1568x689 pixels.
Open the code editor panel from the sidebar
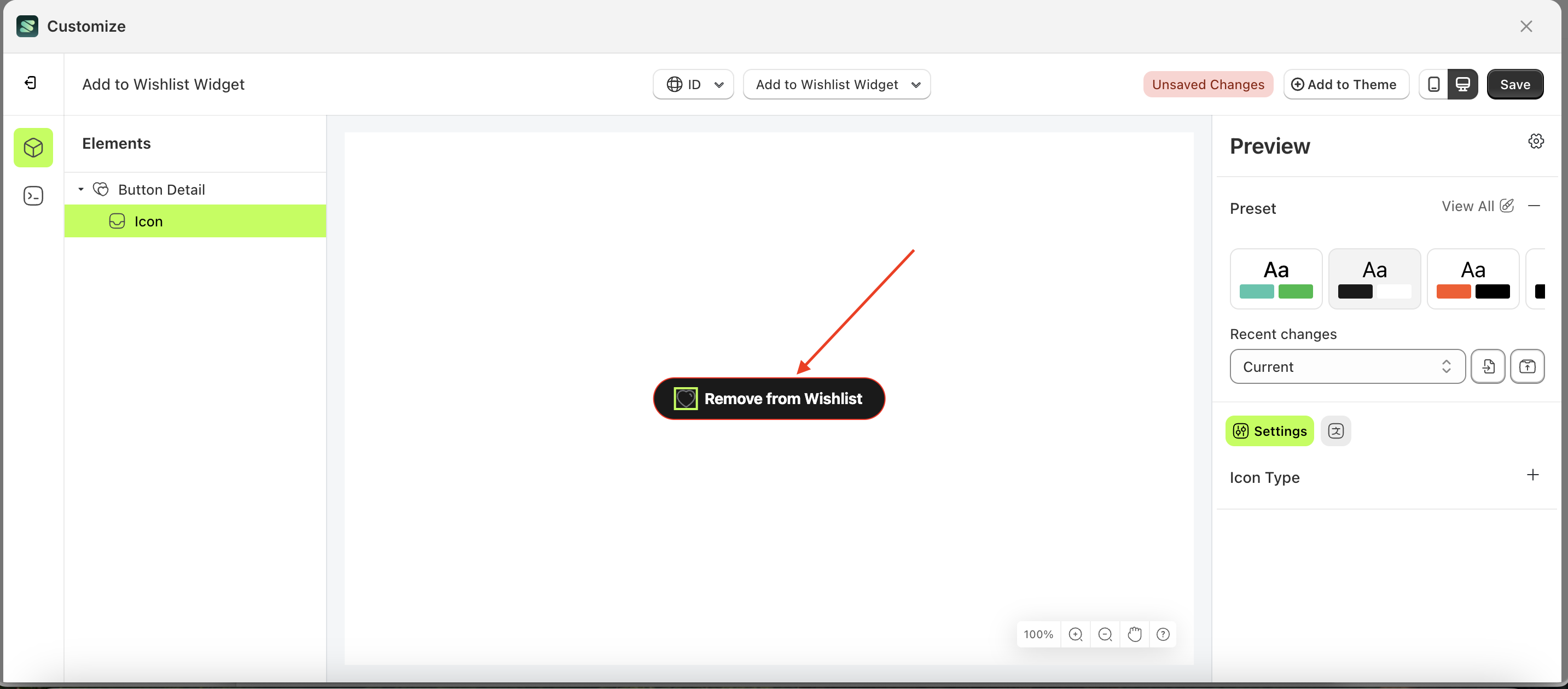click(33, 196)
